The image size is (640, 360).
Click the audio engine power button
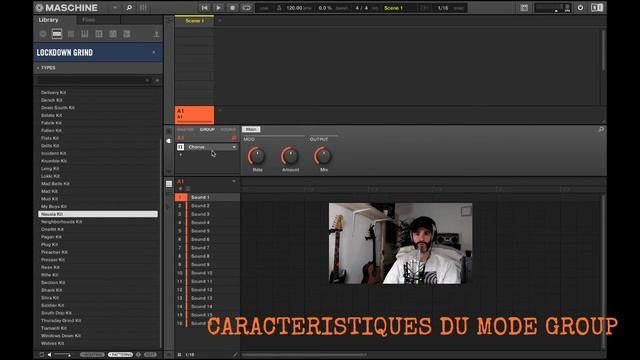point(580,8)
